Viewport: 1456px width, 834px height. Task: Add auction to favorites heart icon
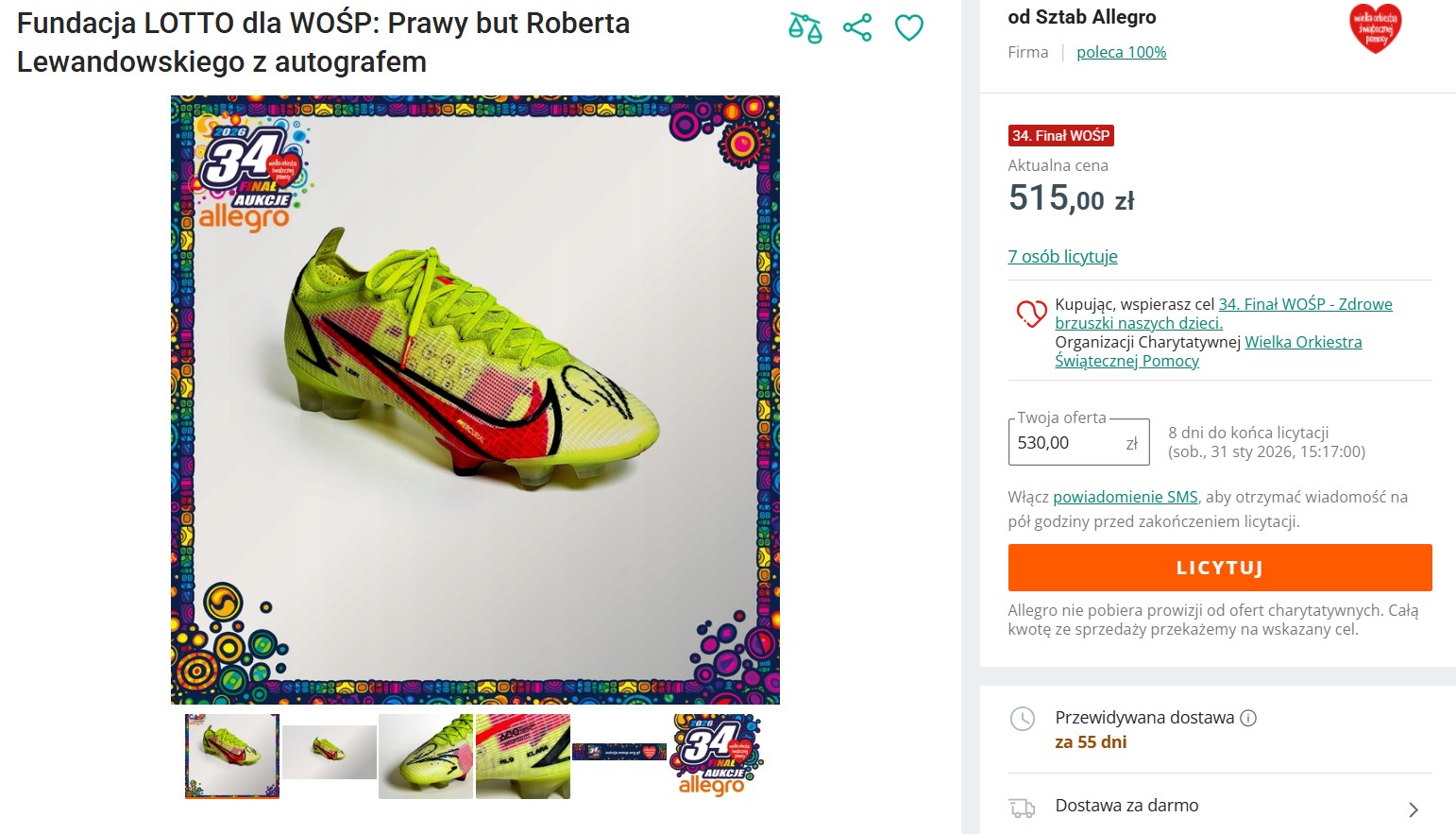tap(908, 28)
